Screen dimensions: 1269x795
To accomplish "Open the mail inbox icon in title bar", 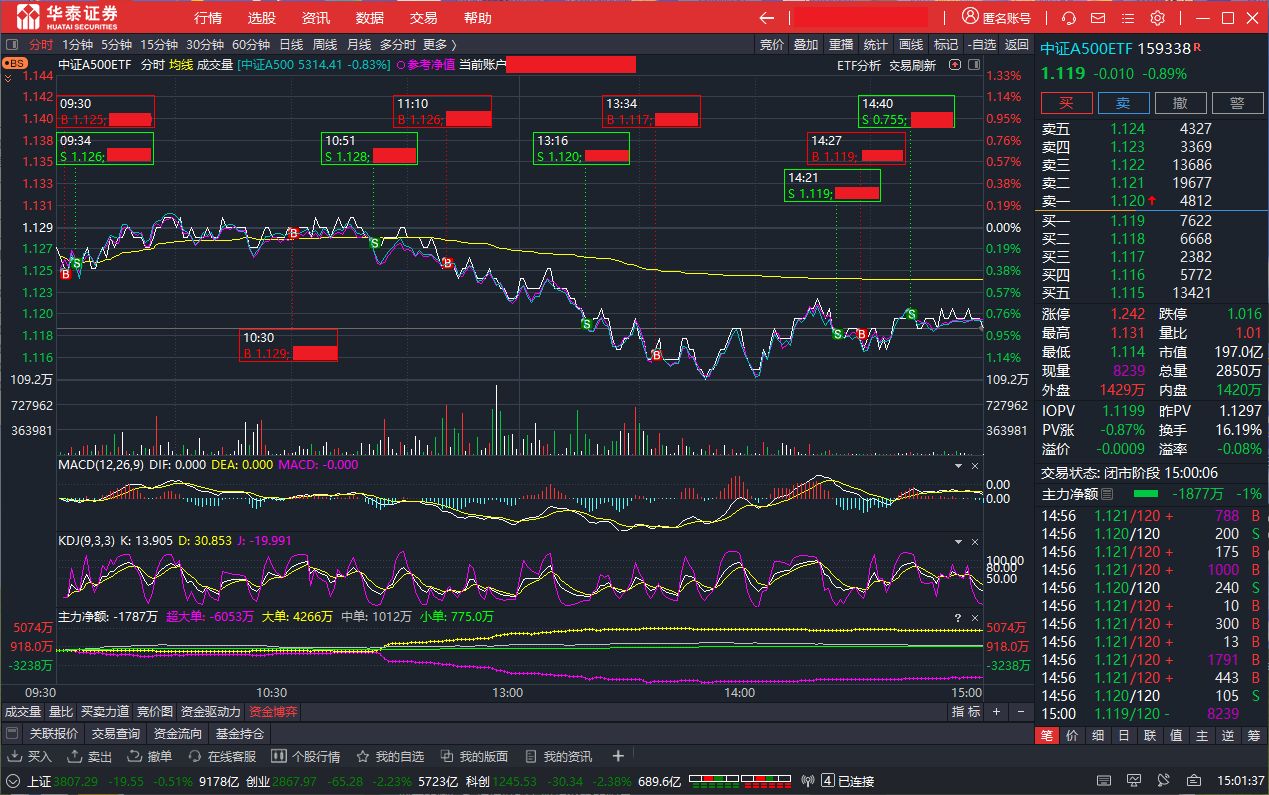I will click(x=1098, y=18).
